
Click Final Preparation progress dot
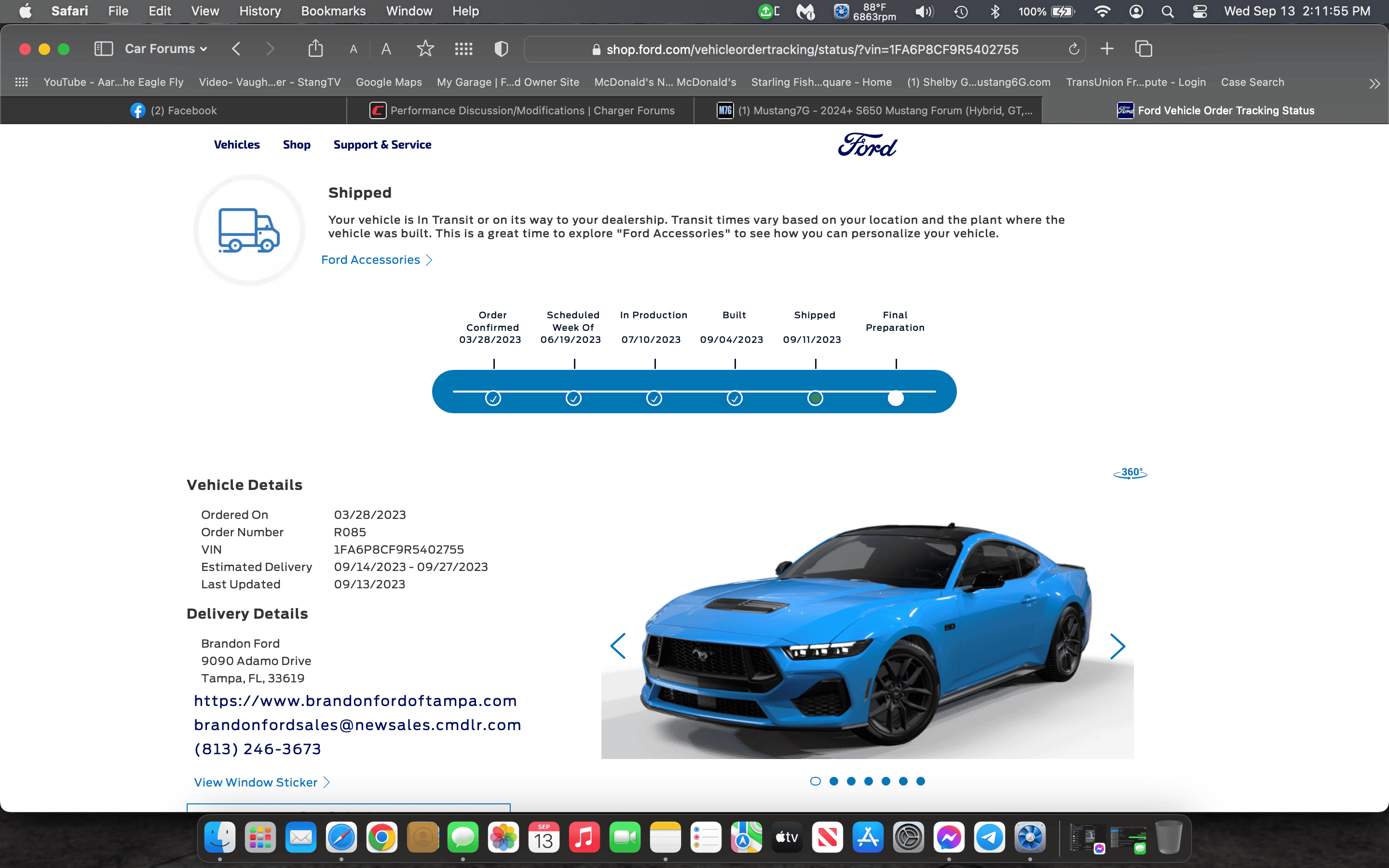click(896, 398)
